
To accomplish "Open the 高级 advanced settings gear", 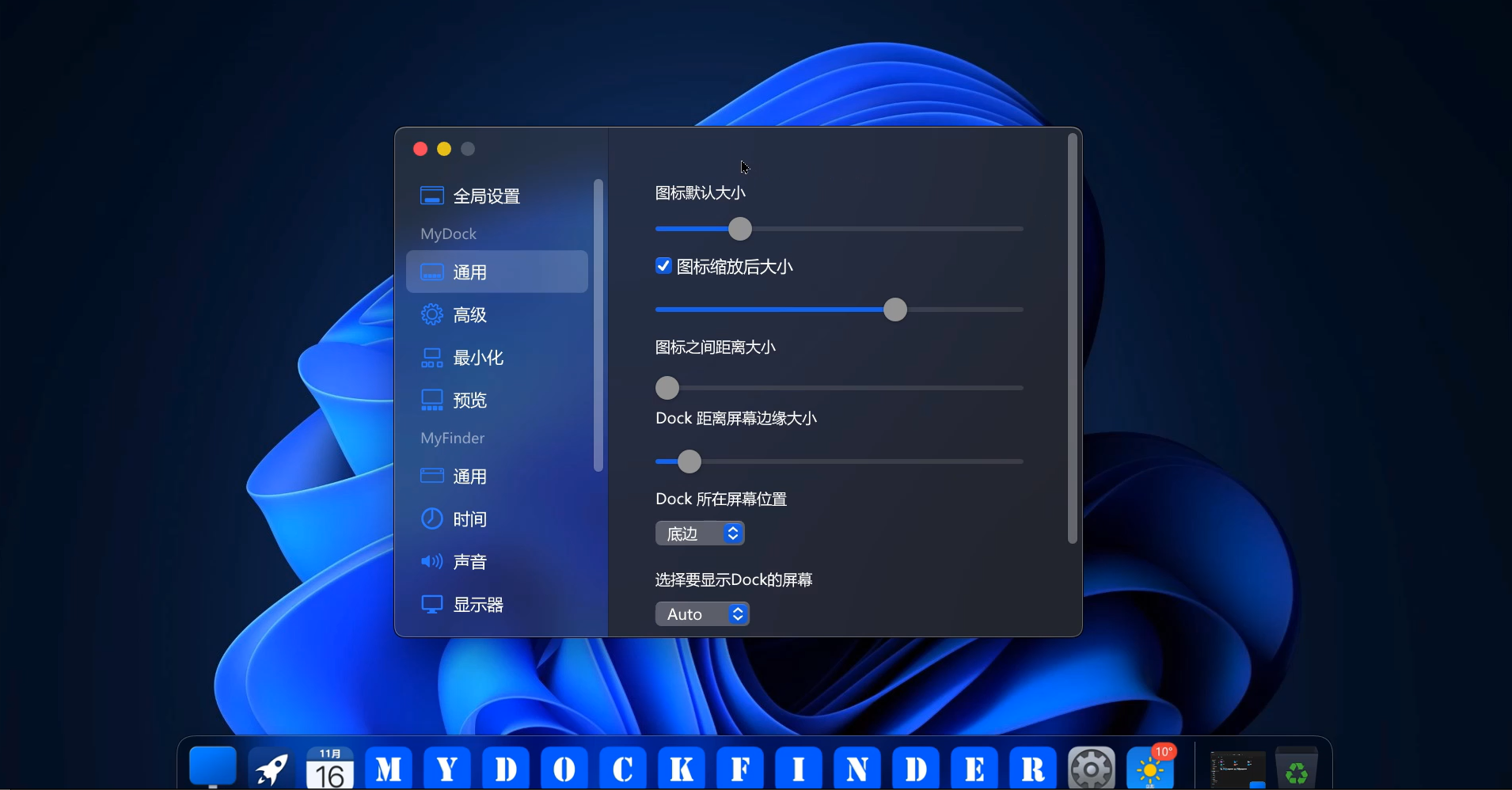I will click(497, 315).
